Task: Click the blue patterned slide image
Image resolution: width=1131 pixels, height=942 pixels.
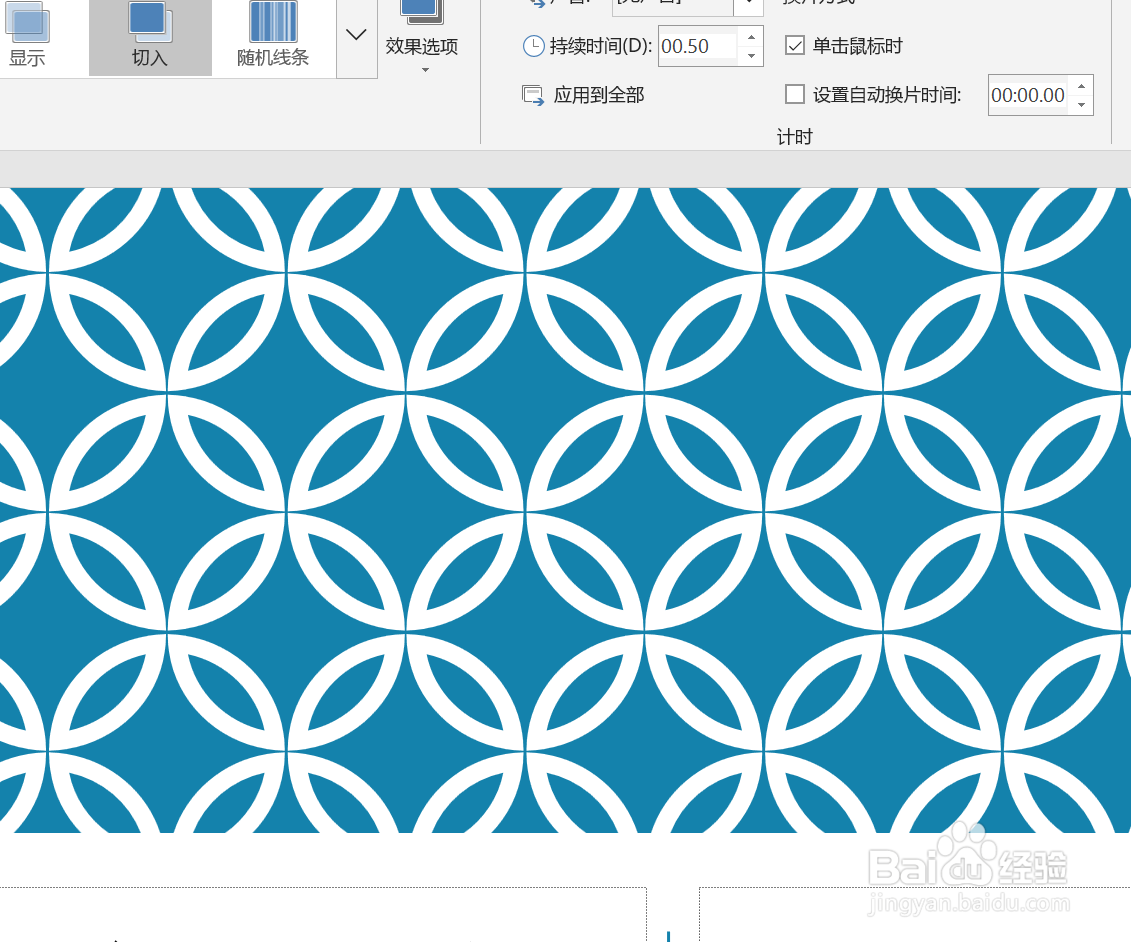Action: coord(566,510)
